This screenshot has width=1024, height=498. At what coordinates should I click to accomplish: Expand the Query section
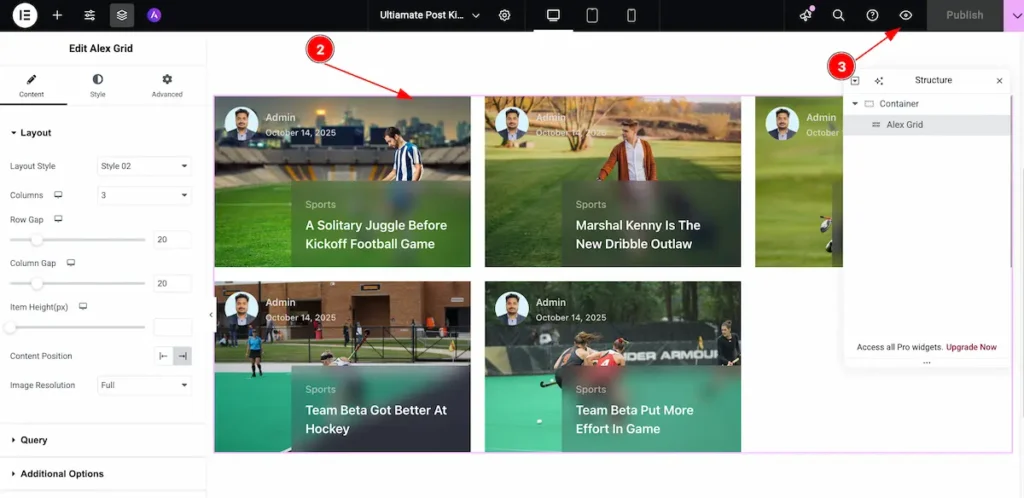tap(34, 440)
